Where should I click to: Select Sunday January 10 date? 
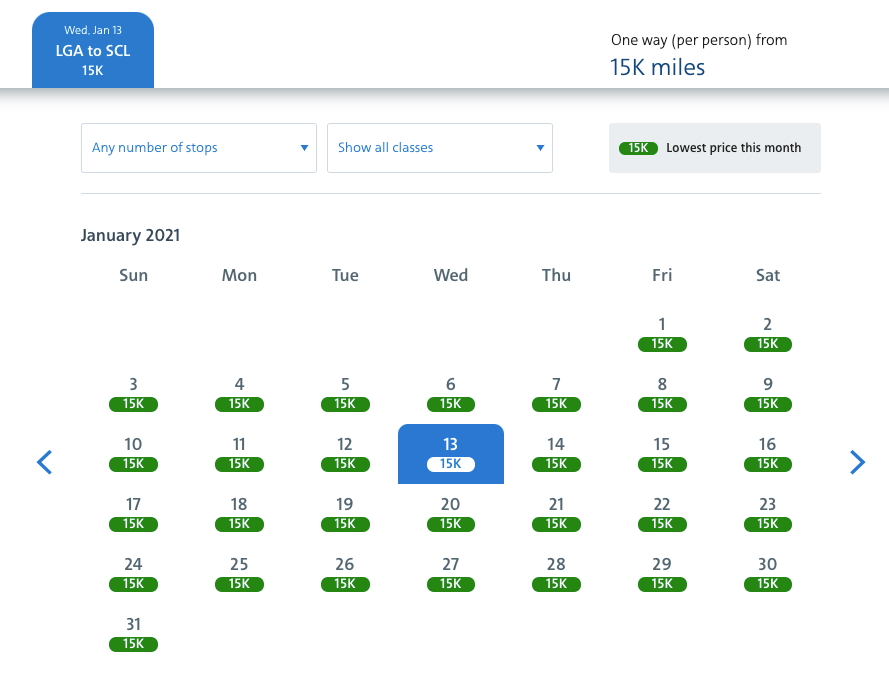133,453
